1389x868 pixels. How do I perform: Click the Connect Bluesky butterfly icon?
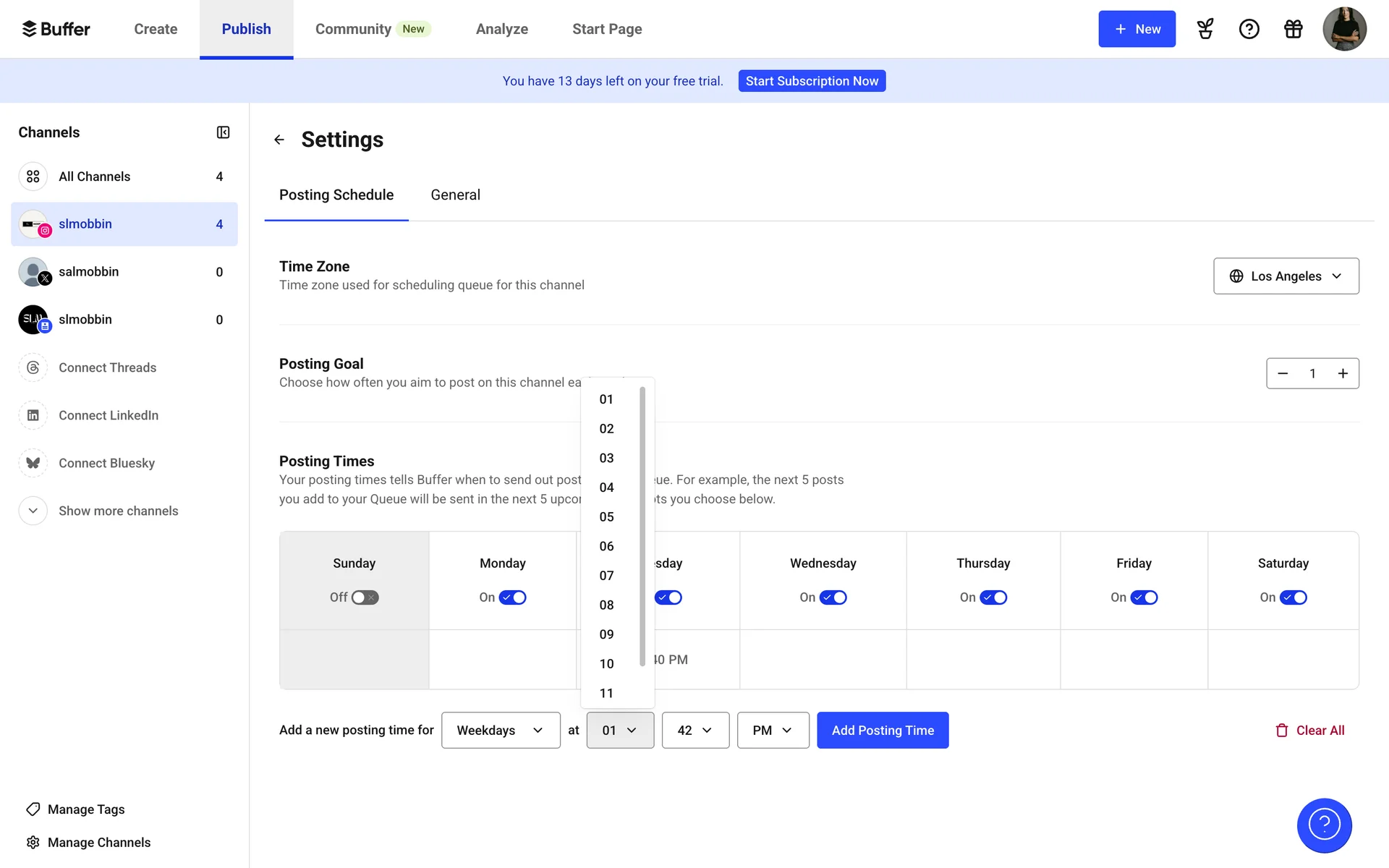click(33, 463)
